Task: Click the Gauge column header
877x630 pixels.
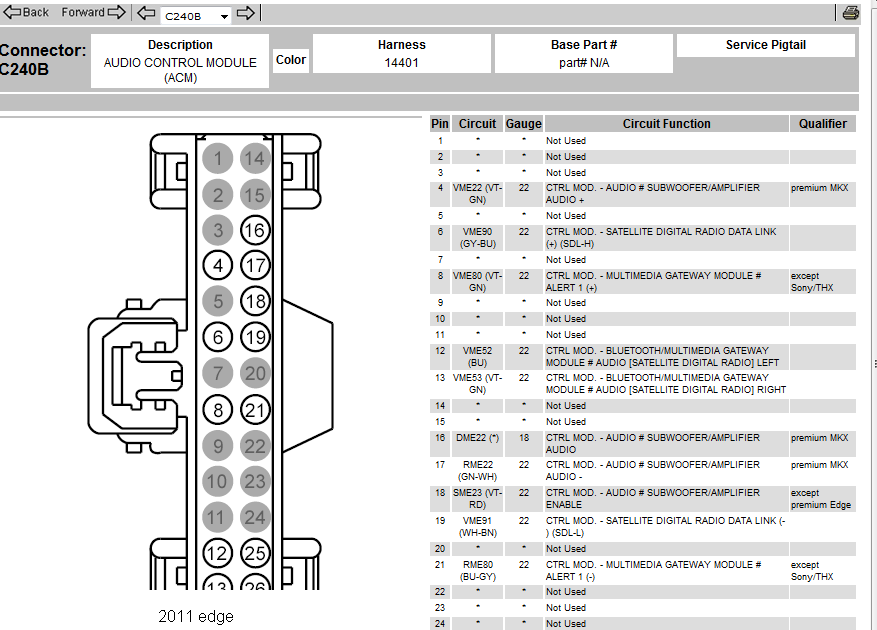Action: coord(524,124)
